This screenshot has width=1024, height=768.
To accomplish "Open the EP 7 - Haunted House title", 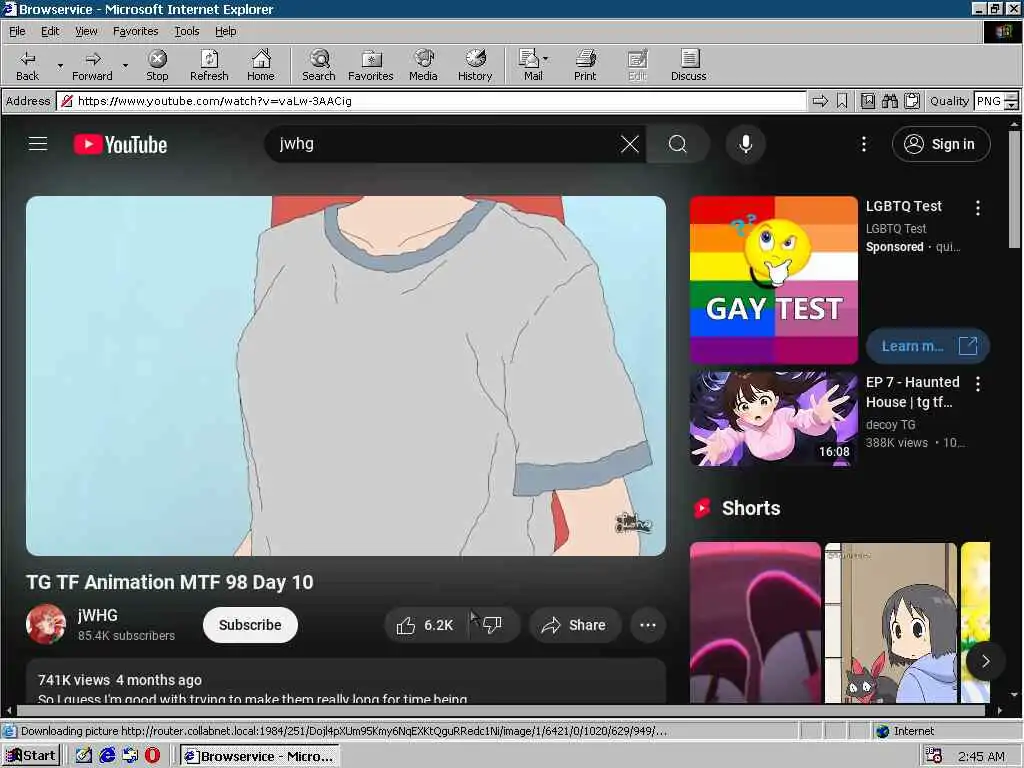I will tap(913, 392).
